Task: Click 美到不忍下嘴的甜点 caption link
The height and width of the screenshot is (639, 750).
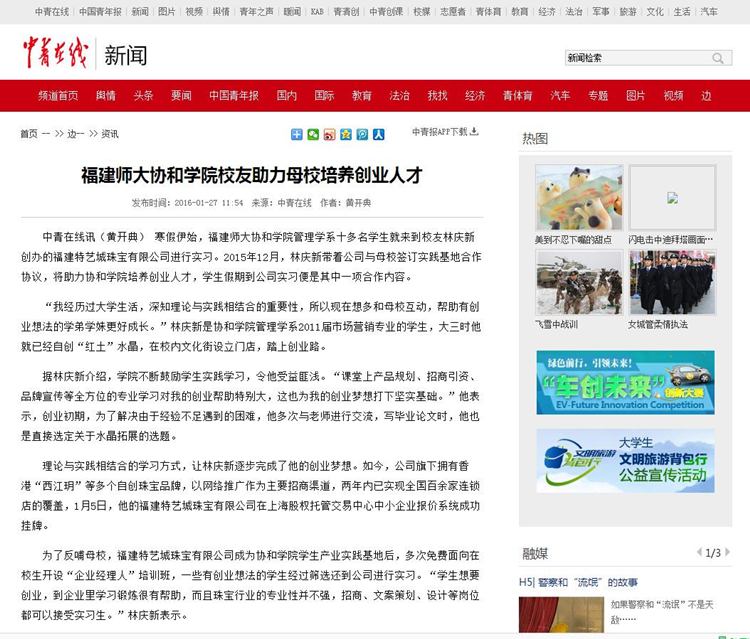Action: (x=573, y=240)
